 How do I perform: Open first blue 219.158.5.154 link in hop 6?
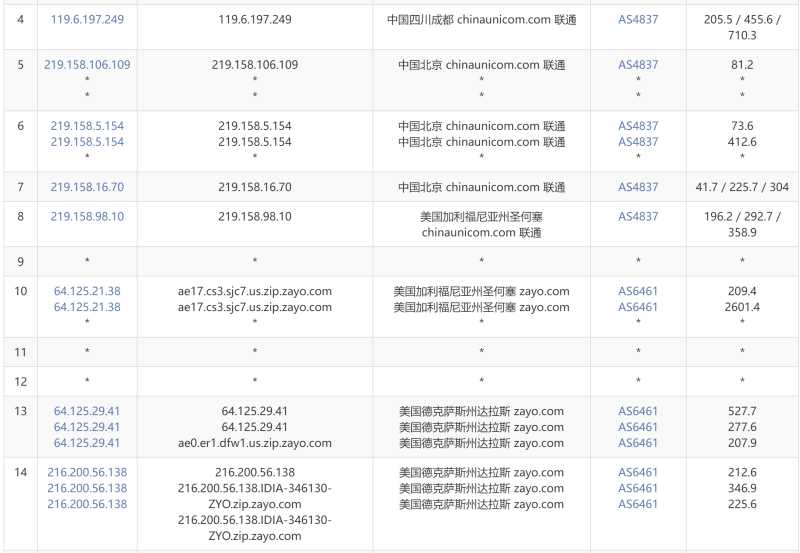[x=87, y=126]
